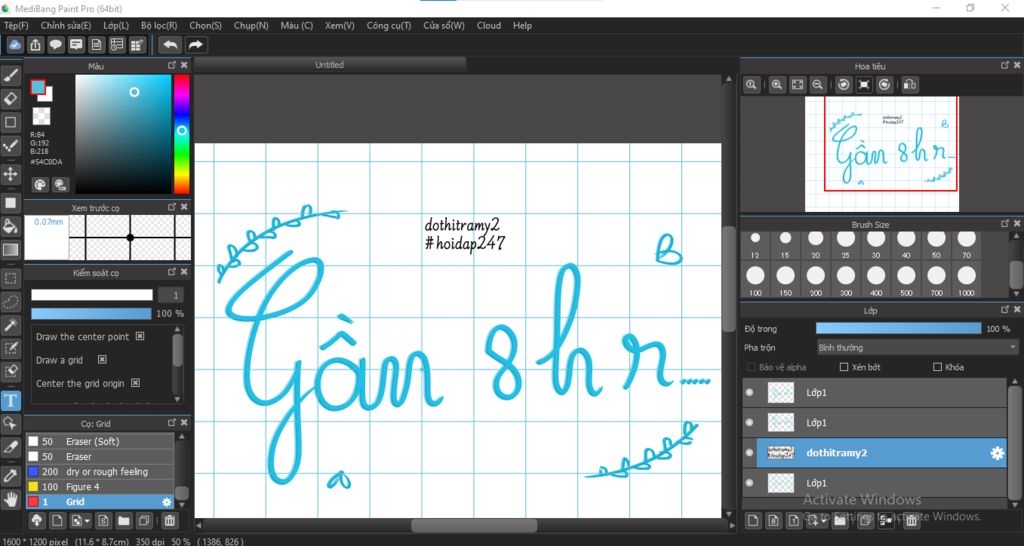
Task: Toggle the Bảo vệ alpha checkbox
Action: point(751,367)
